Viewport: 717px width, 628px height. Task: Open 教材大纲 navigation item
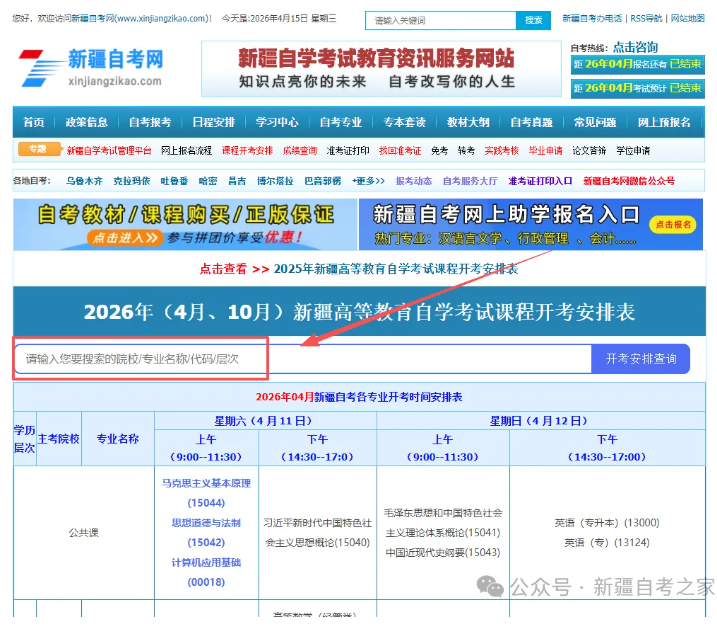coord(468,123)
